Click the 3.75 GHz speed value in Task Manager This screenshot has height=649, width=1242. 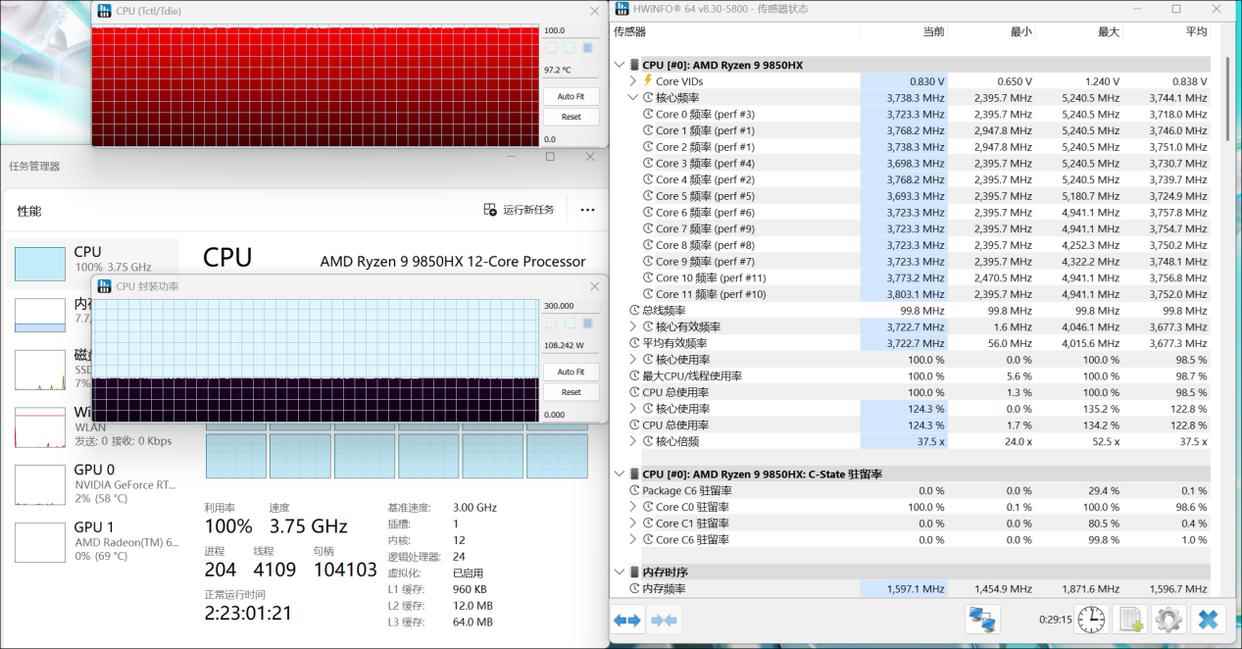(308, 526)
